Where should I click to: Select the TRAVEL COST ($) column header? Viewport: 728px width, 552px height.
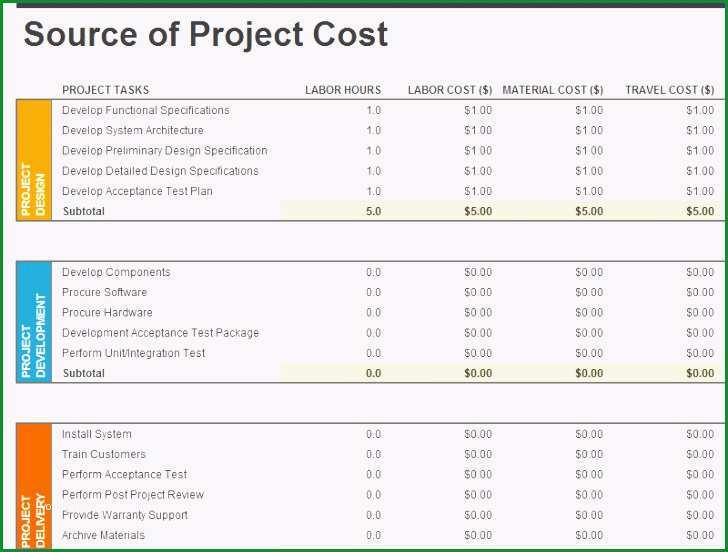click(x=670, y=90)
